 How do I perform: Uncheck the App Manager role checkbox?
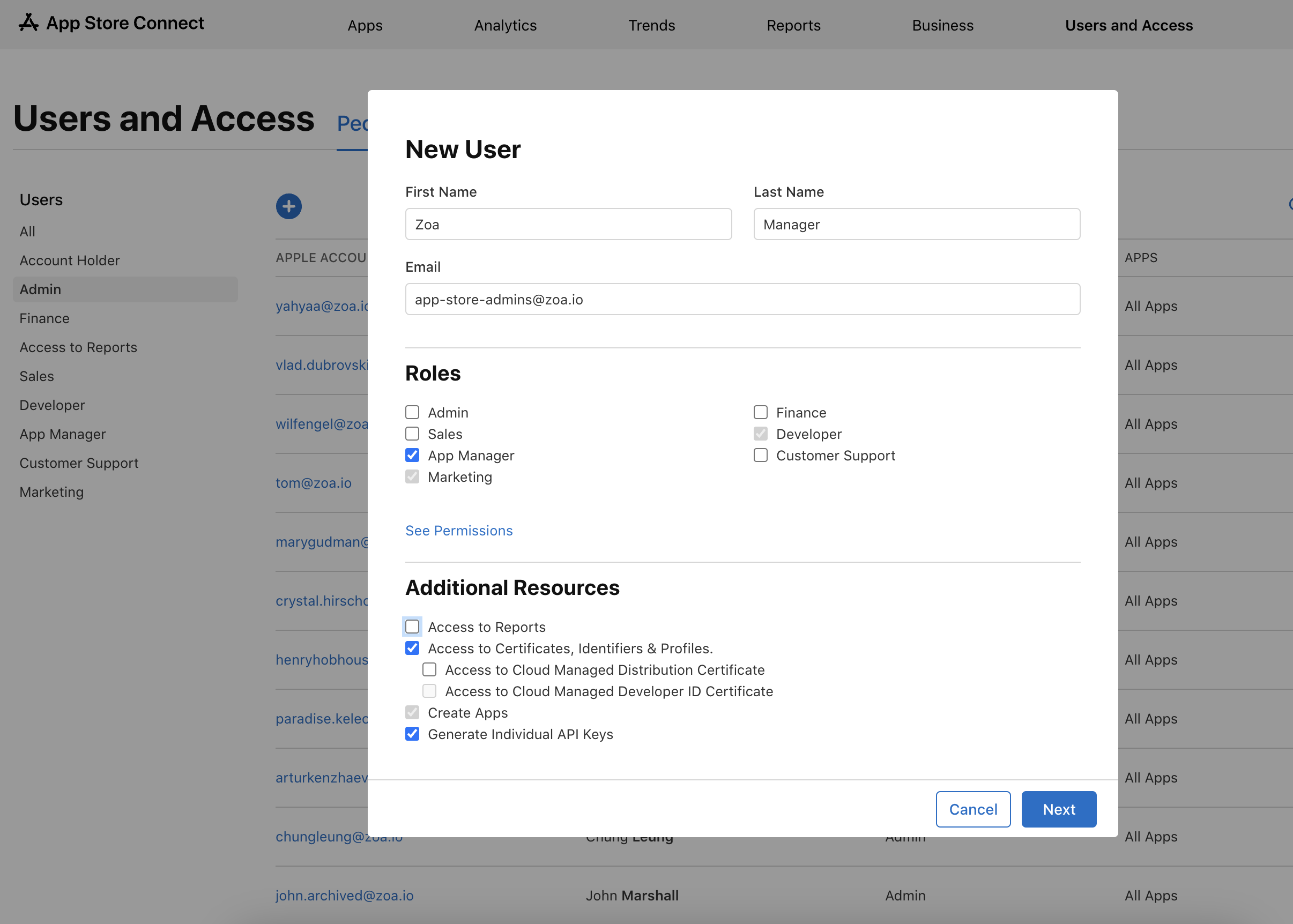(x=412, y=455)
